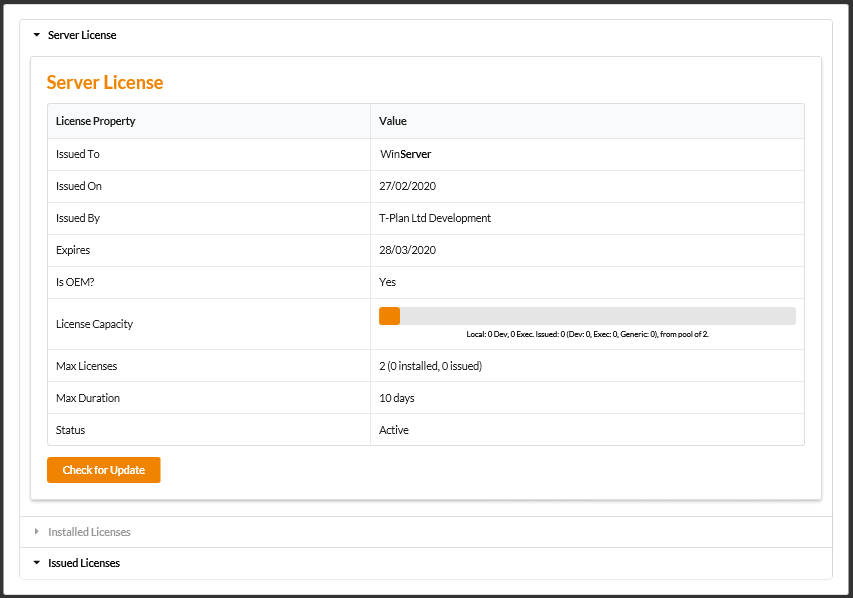Click the license capacity pool summary text
The image size is (853, 598).
(x=588, y=334)
